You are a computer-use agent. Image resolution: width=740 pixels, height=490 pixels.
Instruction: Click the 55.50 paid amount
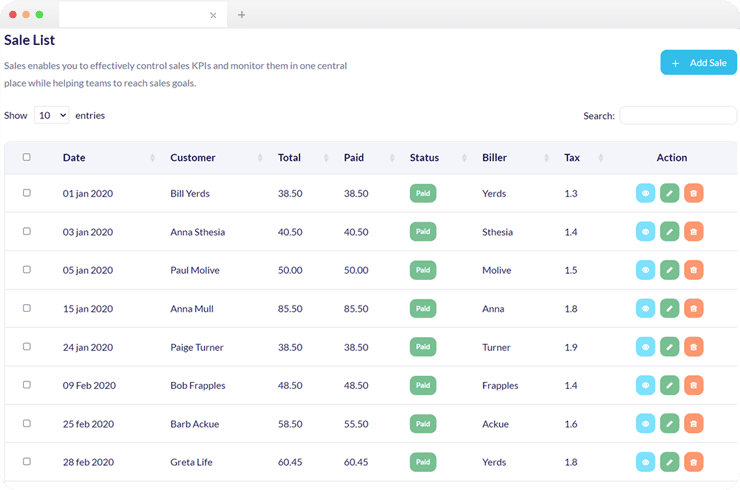click(x=356, y=424)
